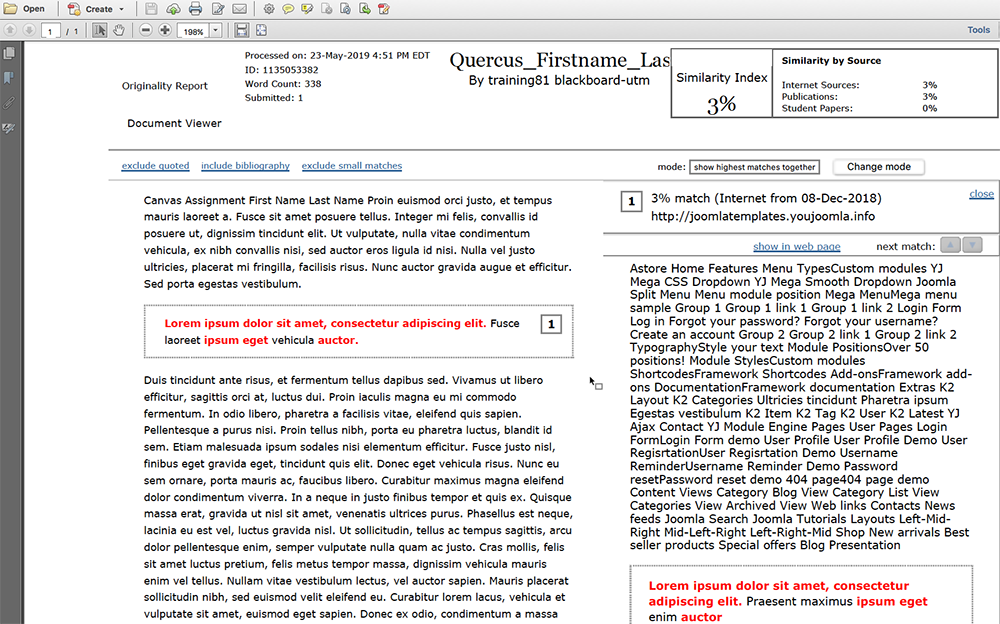This screenshot has width=1000, height=624.
Task: Click the 'ID: 1135053382' text
Action: point(281,70)
